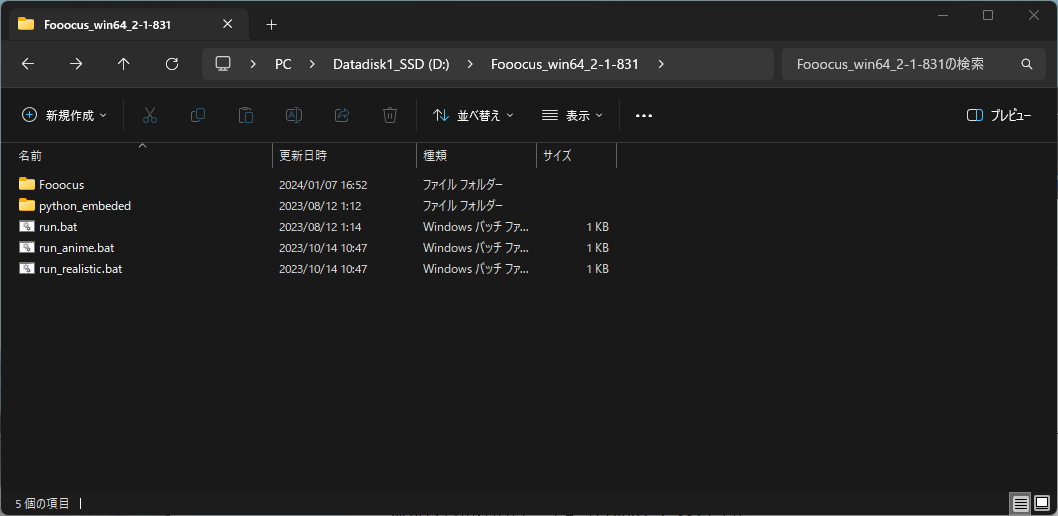The image size is (1058, 516).
Task: Minimize the File Explorer window
Action: [x=943, y=15]
